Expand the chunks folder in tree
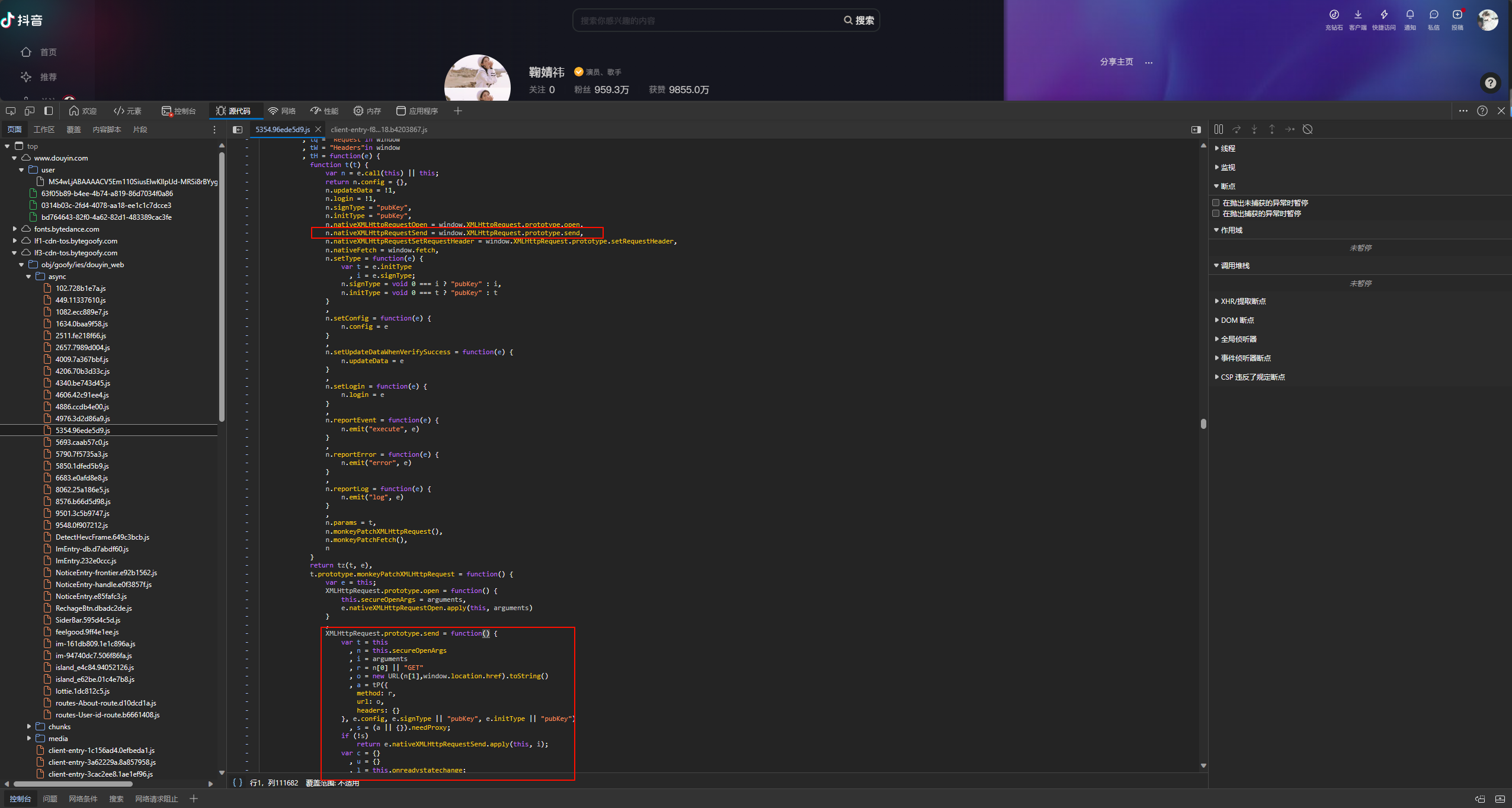1512x808 pixels. (29, 726)
